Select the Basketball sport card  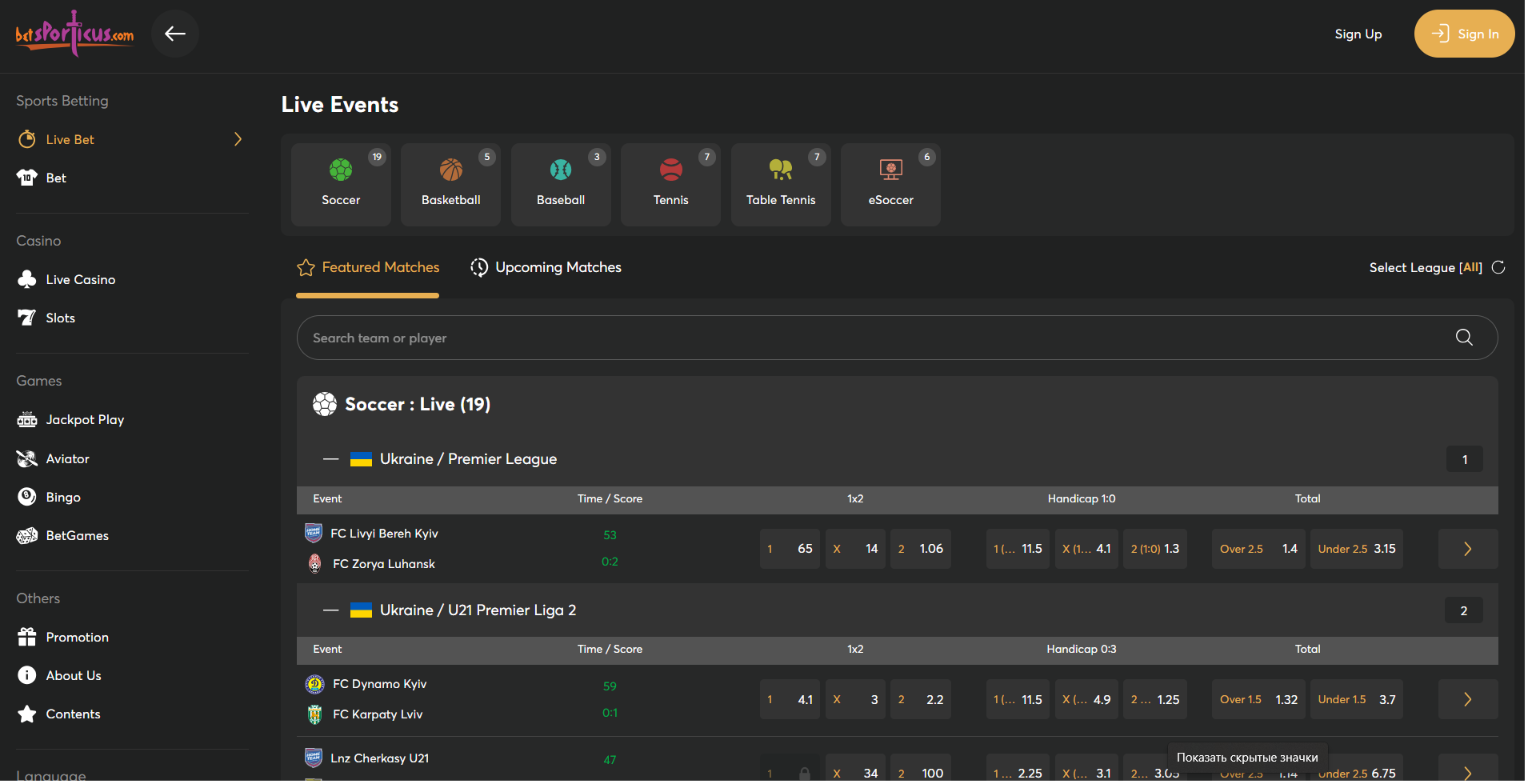click(451, 185)
